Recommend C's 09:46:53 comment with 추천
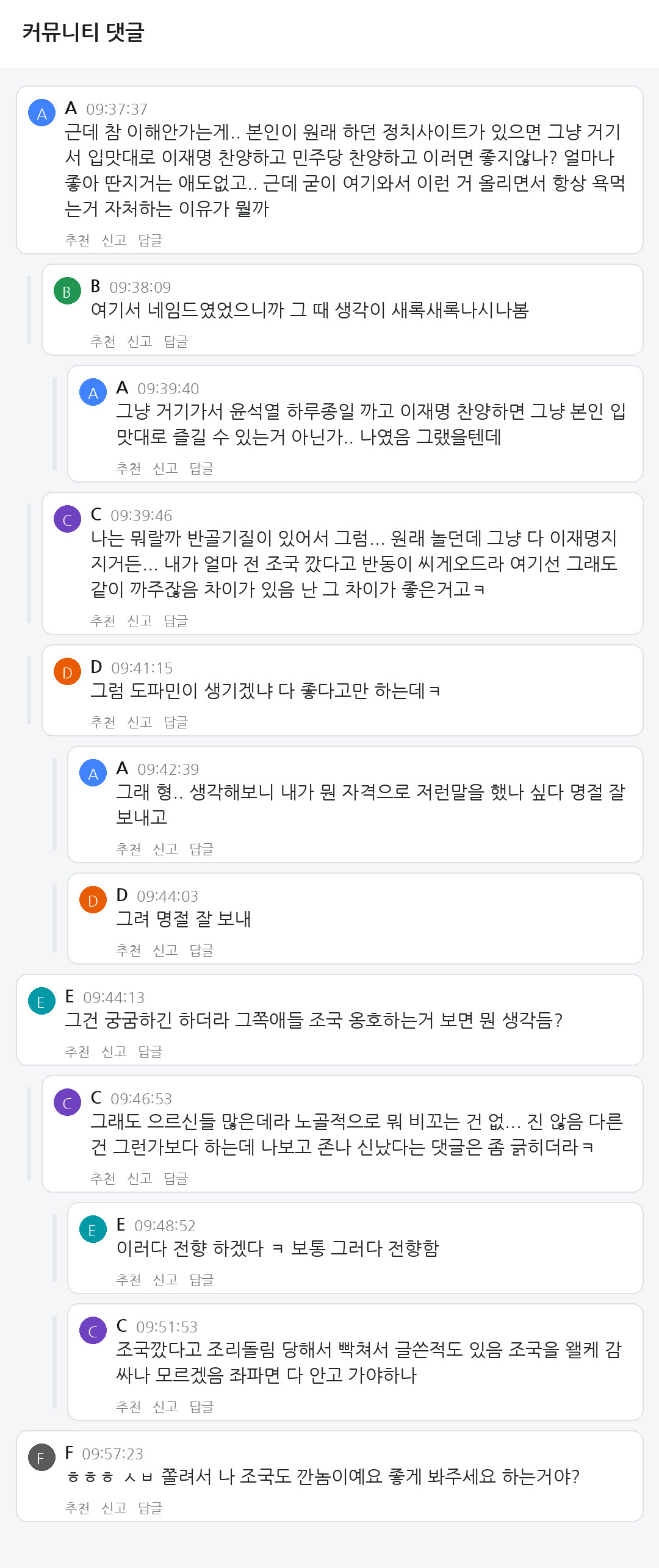Image resolution: width=659 pixels, height=1568 pixels. [x=103, y=1178]
